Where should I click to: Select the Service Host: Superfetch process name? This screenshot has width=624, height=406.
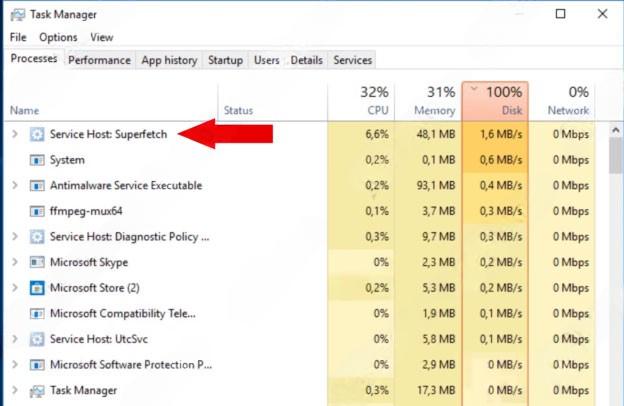pyautogui.click(x=108, y=135)
